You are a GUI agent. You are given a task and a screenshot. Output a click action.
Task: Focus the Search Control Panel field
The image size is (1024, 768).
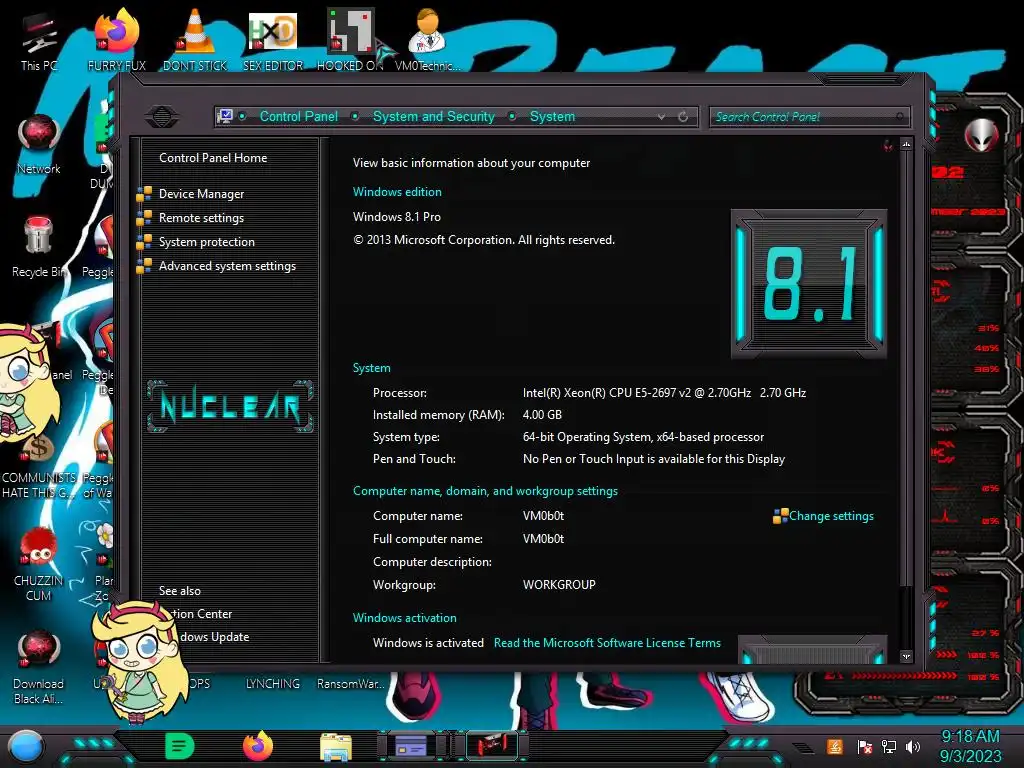pos(808,117)
